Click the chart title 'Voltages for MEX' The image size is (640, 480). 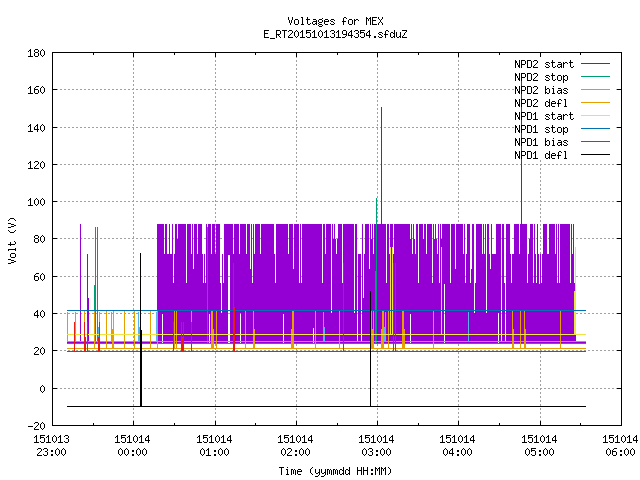coord(335,21)
